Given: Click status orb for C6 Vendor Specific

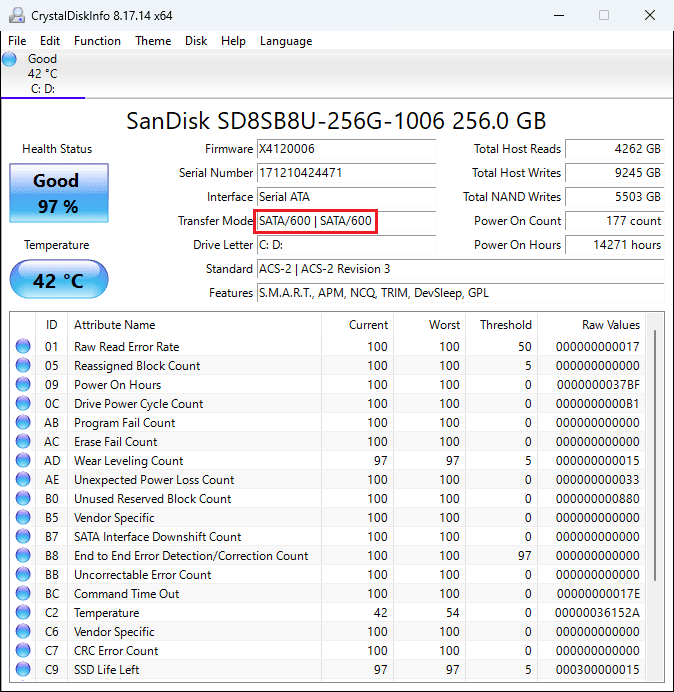Looking at the screenshot, I should pos(23,631).
